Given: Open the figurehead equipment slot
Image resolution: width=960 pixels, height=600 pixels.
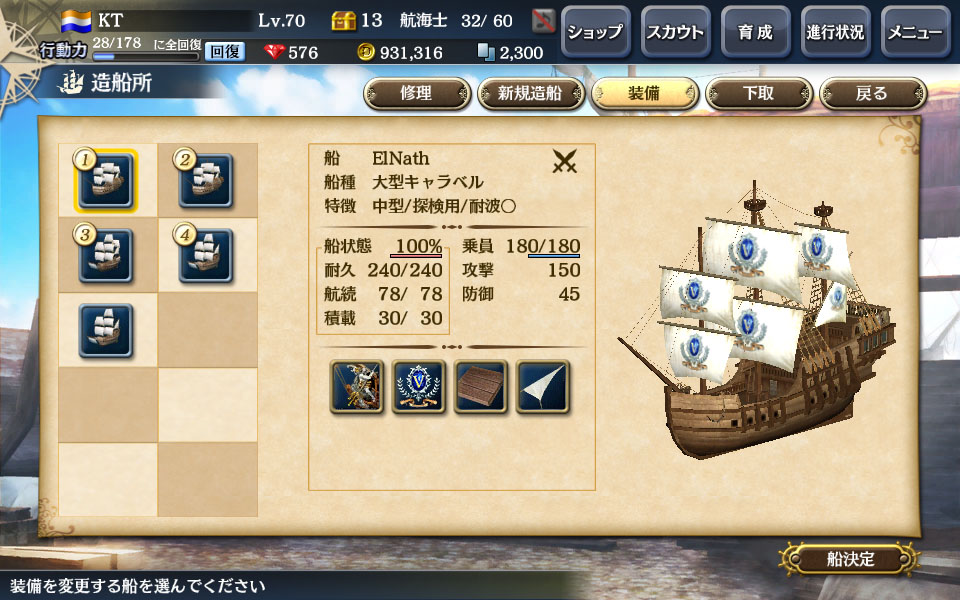Looking at the screenshot, I should (357, 387).
